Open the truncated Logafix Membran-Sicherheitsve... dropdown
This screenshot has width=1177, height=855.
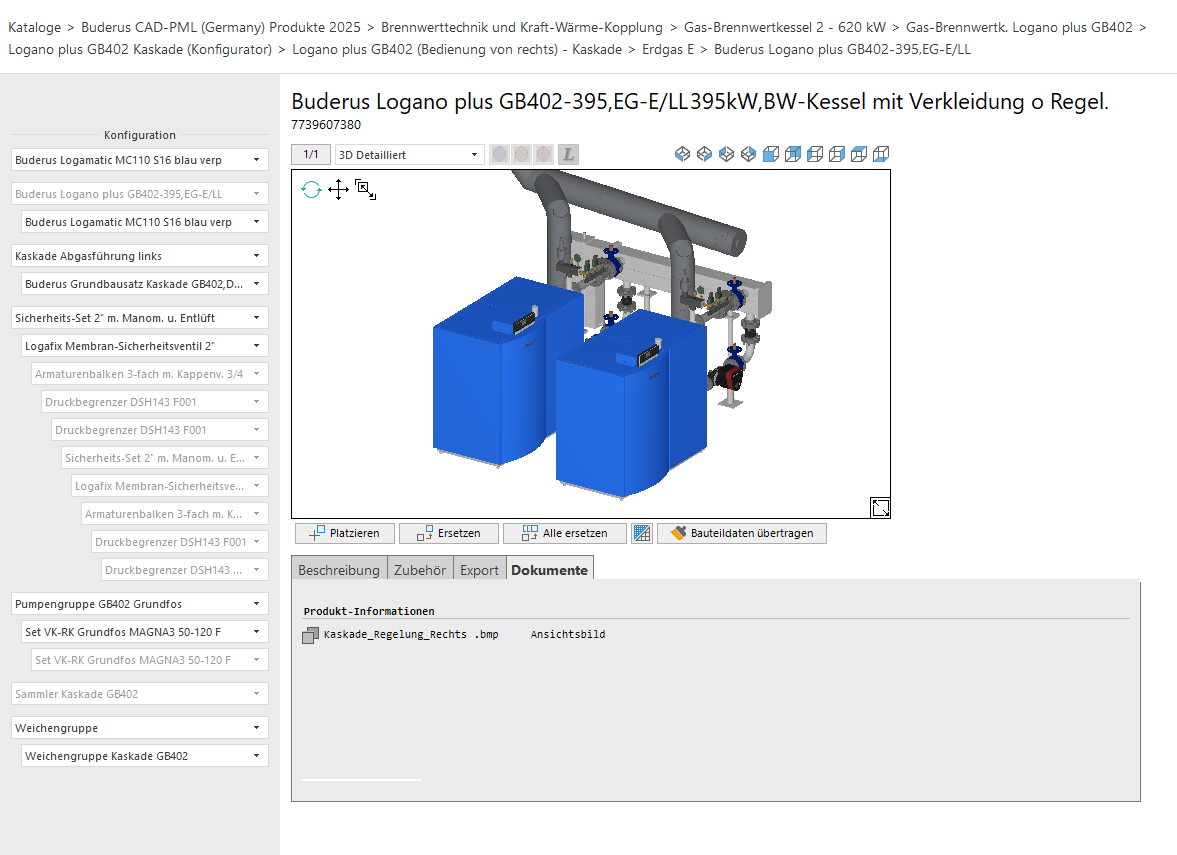pyautogui.click(x=170, y=486)
